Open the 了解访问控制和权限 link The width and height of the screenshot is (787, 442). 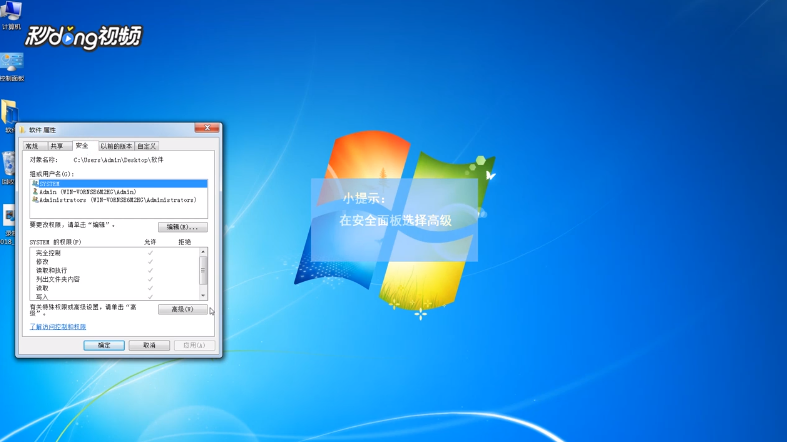pos(58,327)
